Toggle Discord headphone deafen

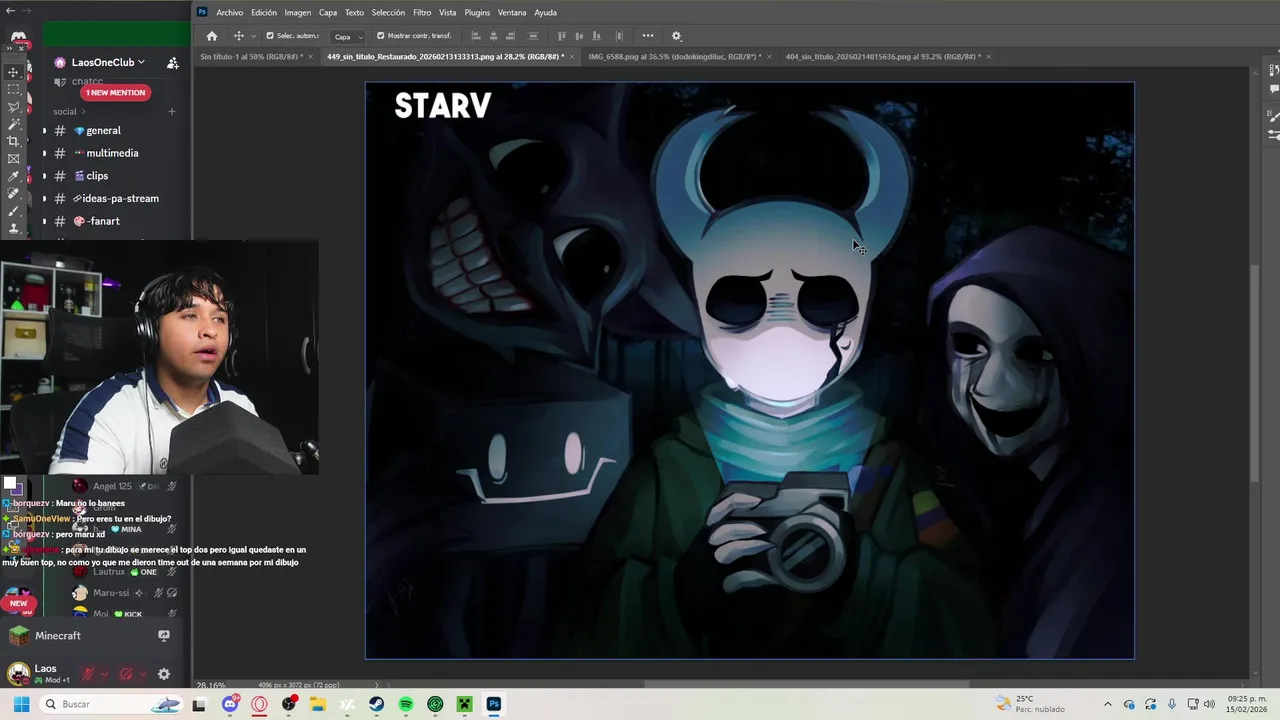point(126,674)
